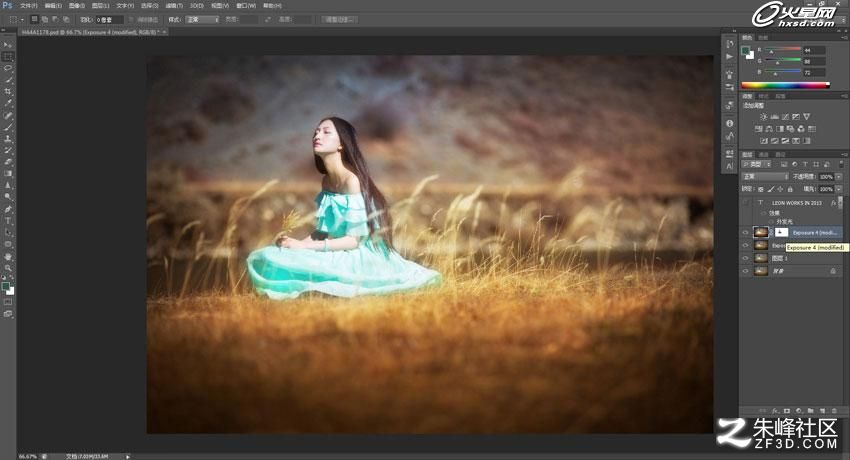Open the Filter menu
This screenshot has height=460, width=850.
pyautogui.click(x=173, y=5)
